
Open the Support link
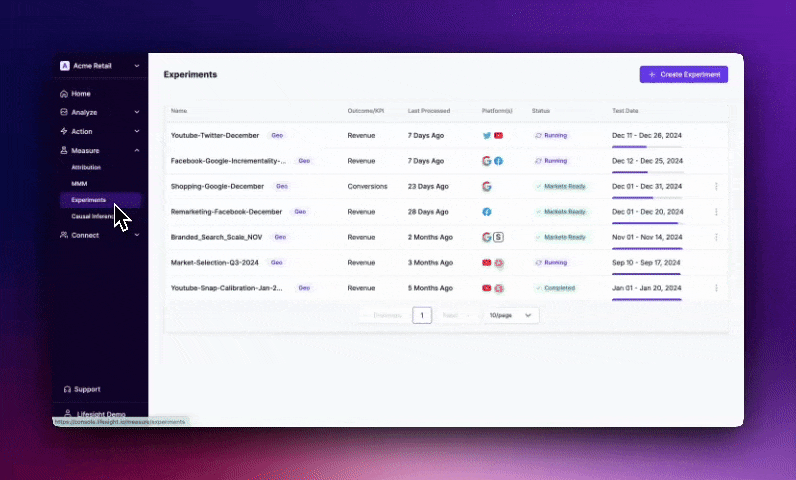click(x=87, y=389)
